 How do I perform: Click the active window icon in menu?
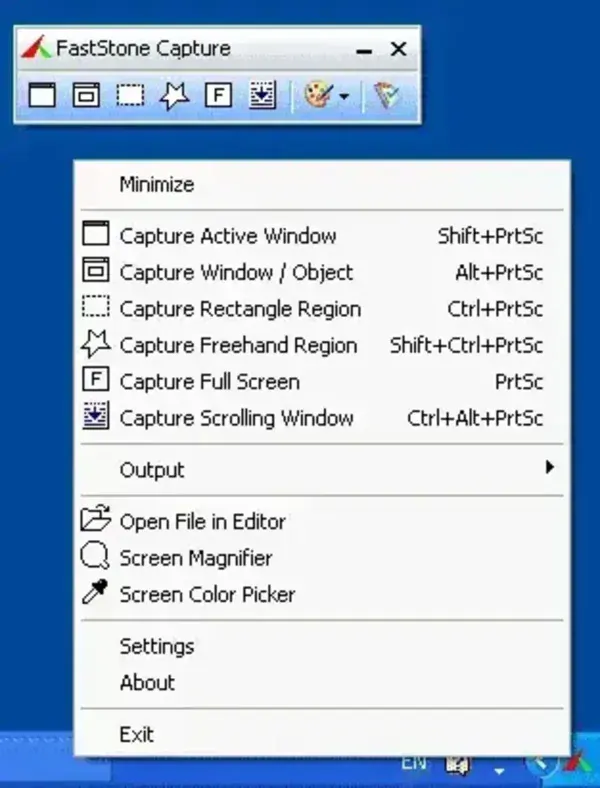95,233
